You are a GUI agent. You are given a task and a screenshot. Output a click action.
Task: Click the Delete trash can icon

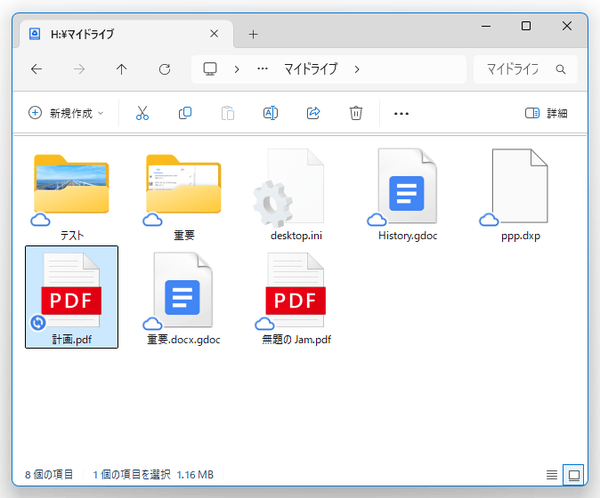(x=356, y=113)
